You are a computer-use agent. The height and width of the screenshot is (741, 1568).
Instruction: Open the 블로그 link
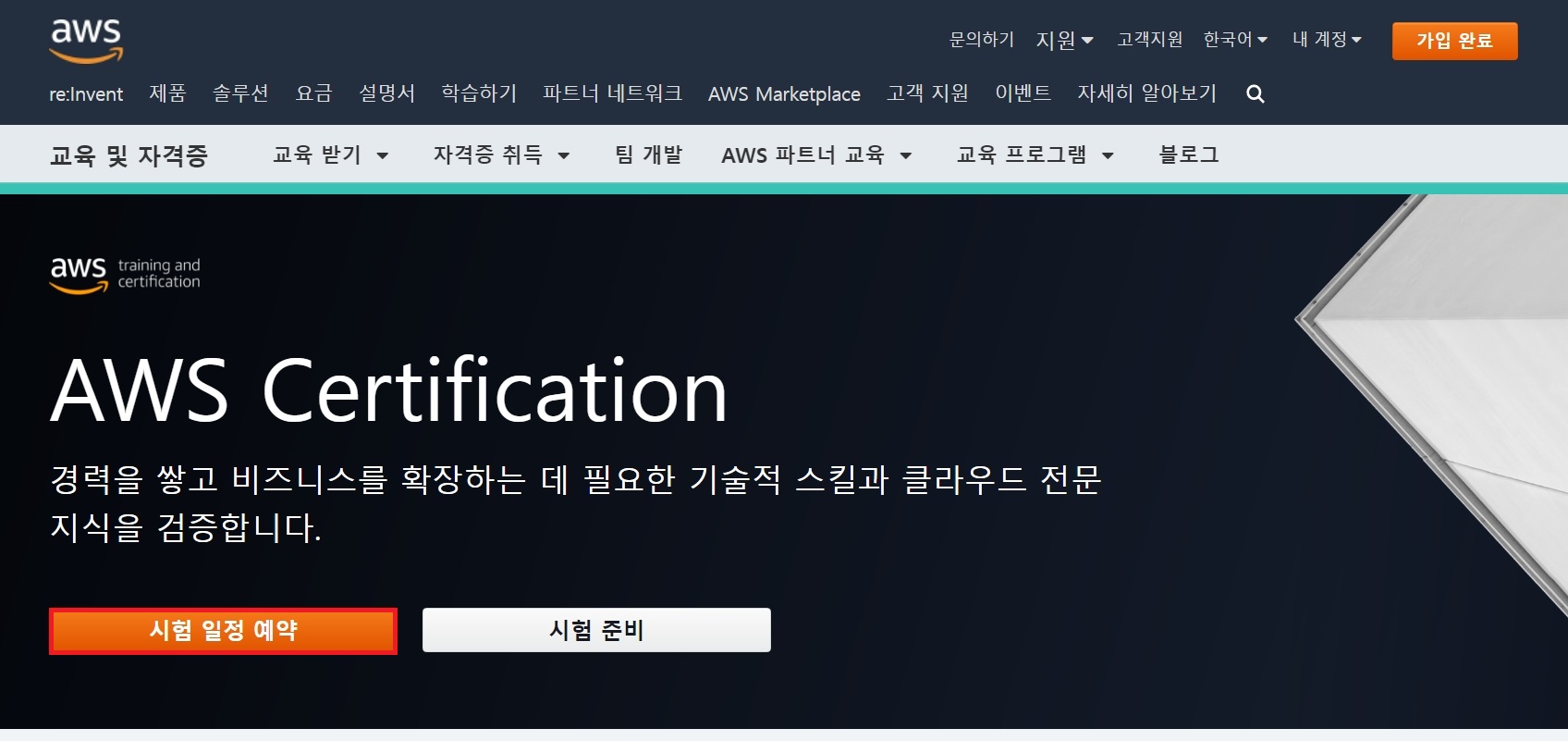click(x=1189, y=154)
